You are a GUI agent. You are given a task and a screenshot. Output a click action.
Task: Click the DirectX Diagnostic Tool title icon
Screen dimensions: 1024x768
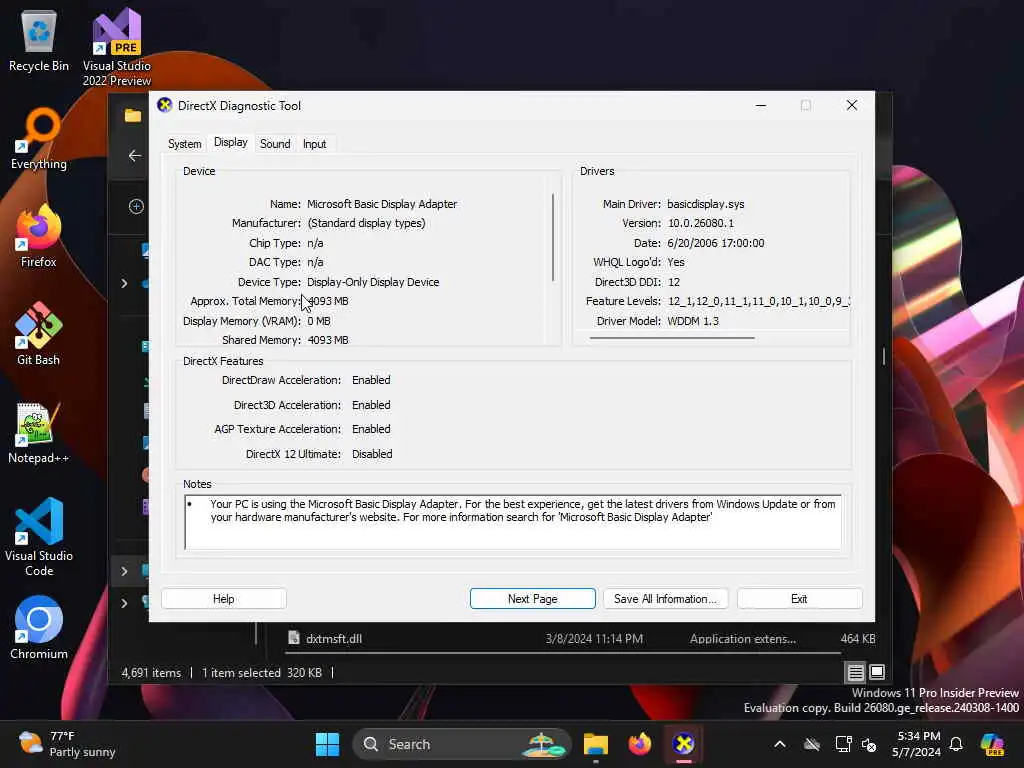[165, 105]
